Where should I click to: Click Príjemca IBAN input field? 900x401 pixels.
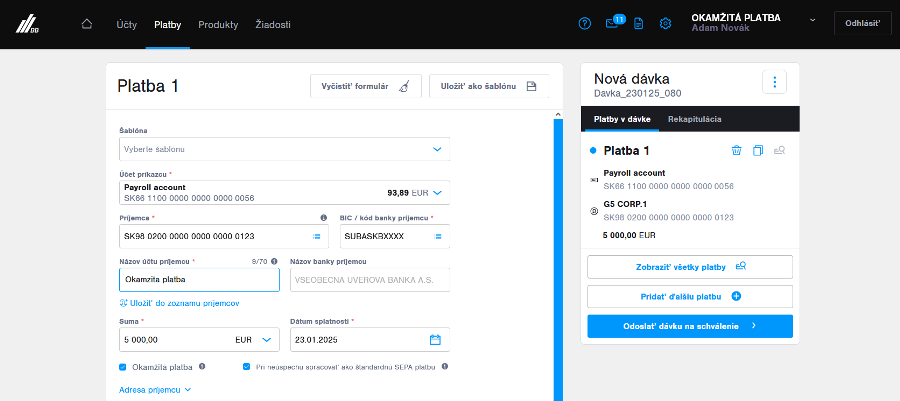pyautogui.click(x=224, y=236)
